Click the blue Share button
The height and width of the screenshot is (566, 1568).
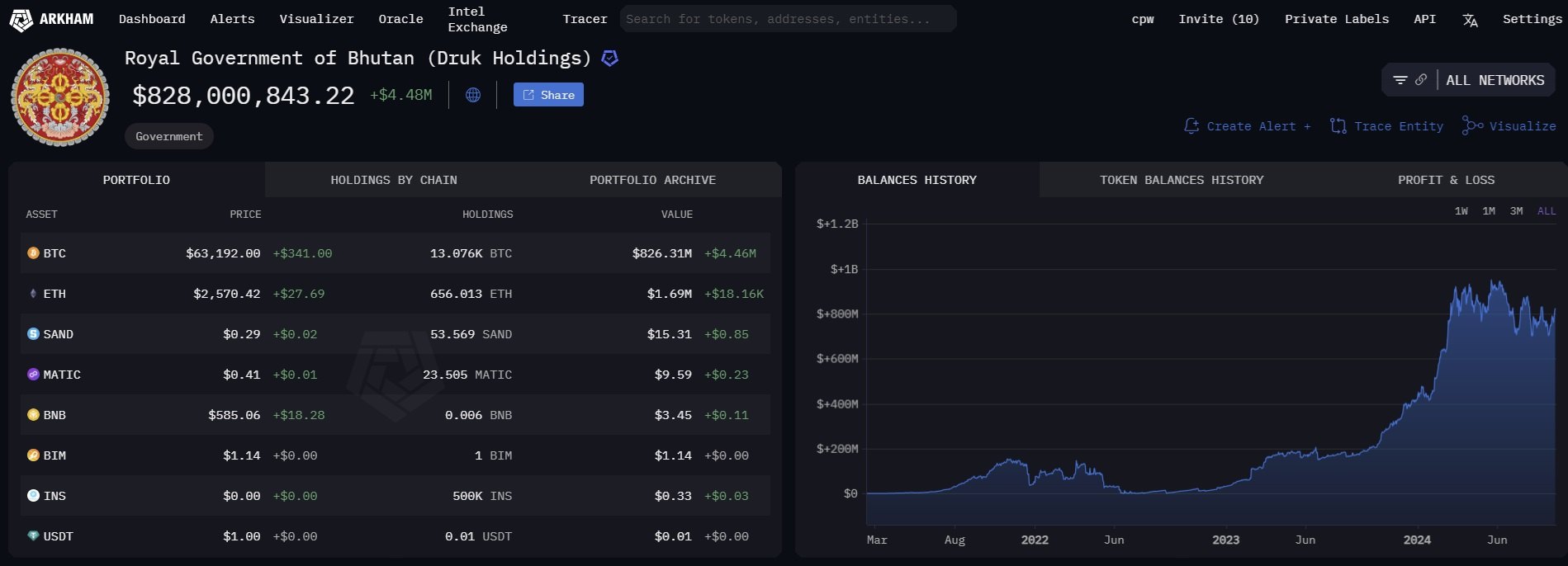coord(548,95)
